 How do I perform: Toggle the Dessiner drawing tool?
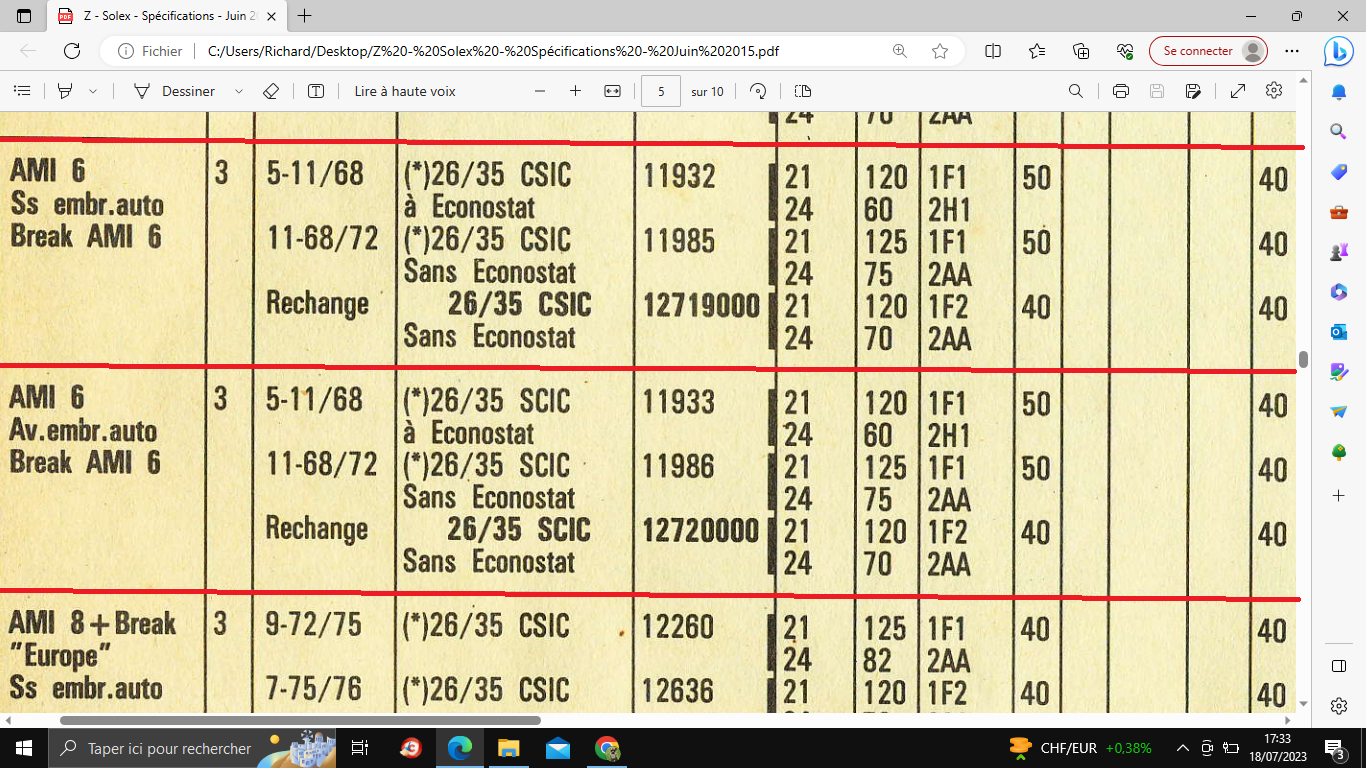pyautogui.click(x=175, y=91)
